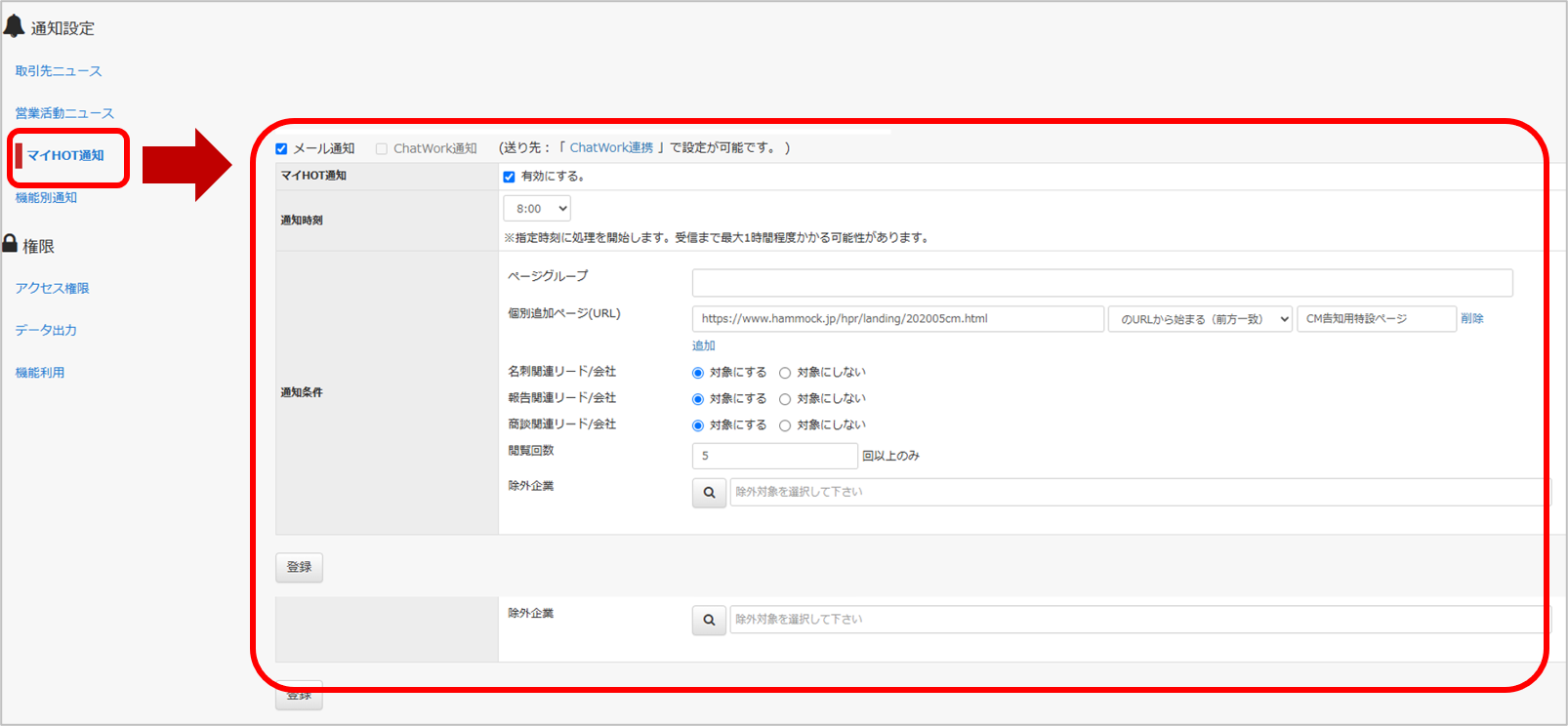Click the 個別追加ページ(URL) label
Screen dimensions: 1568x726
pyautogui.click(x=564, y=313)
